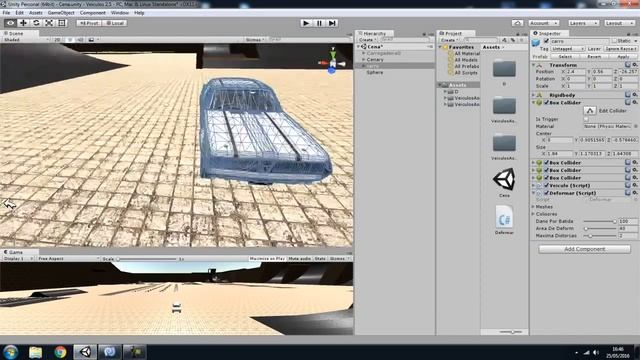The height and width of the screenshot is (360, 640).
Task: Expand the Meshes array
Action: pyautogui.click(x=533, y=207)
